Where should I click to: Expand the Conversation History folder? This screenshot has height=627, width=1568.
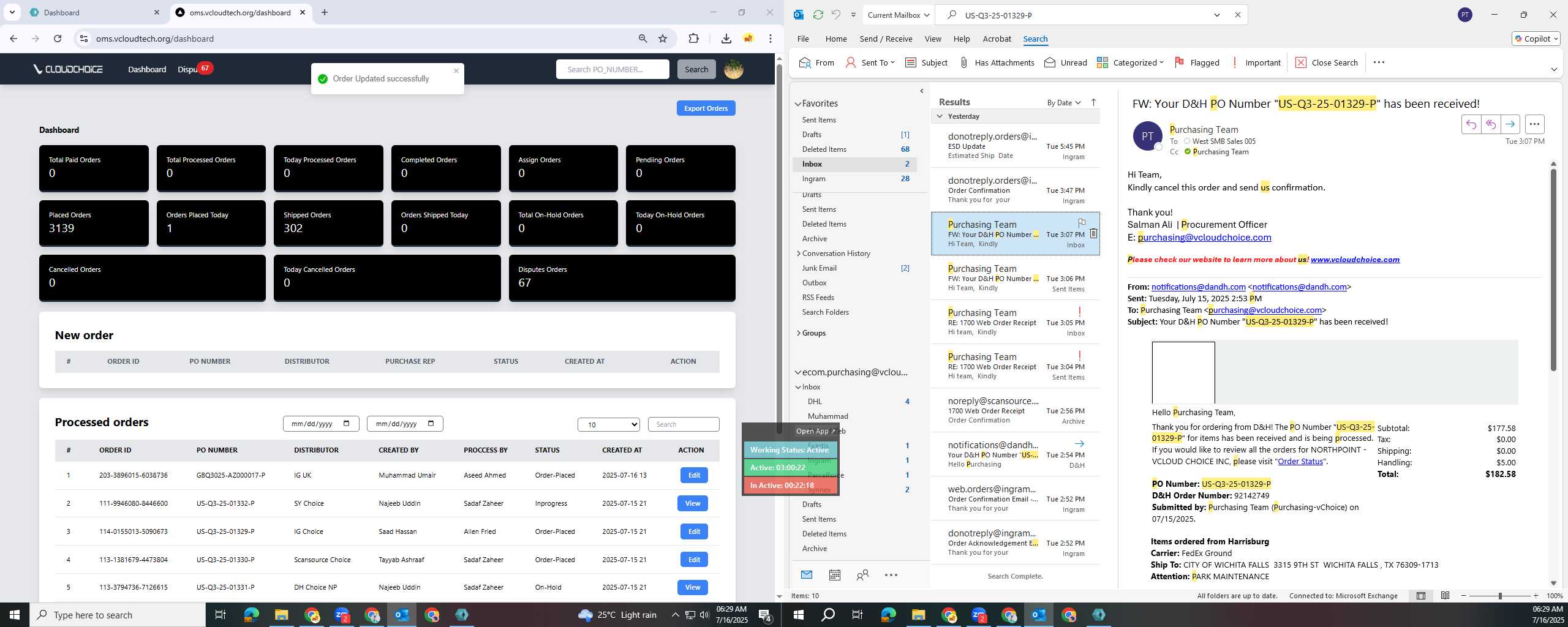[x=798, y=253]
